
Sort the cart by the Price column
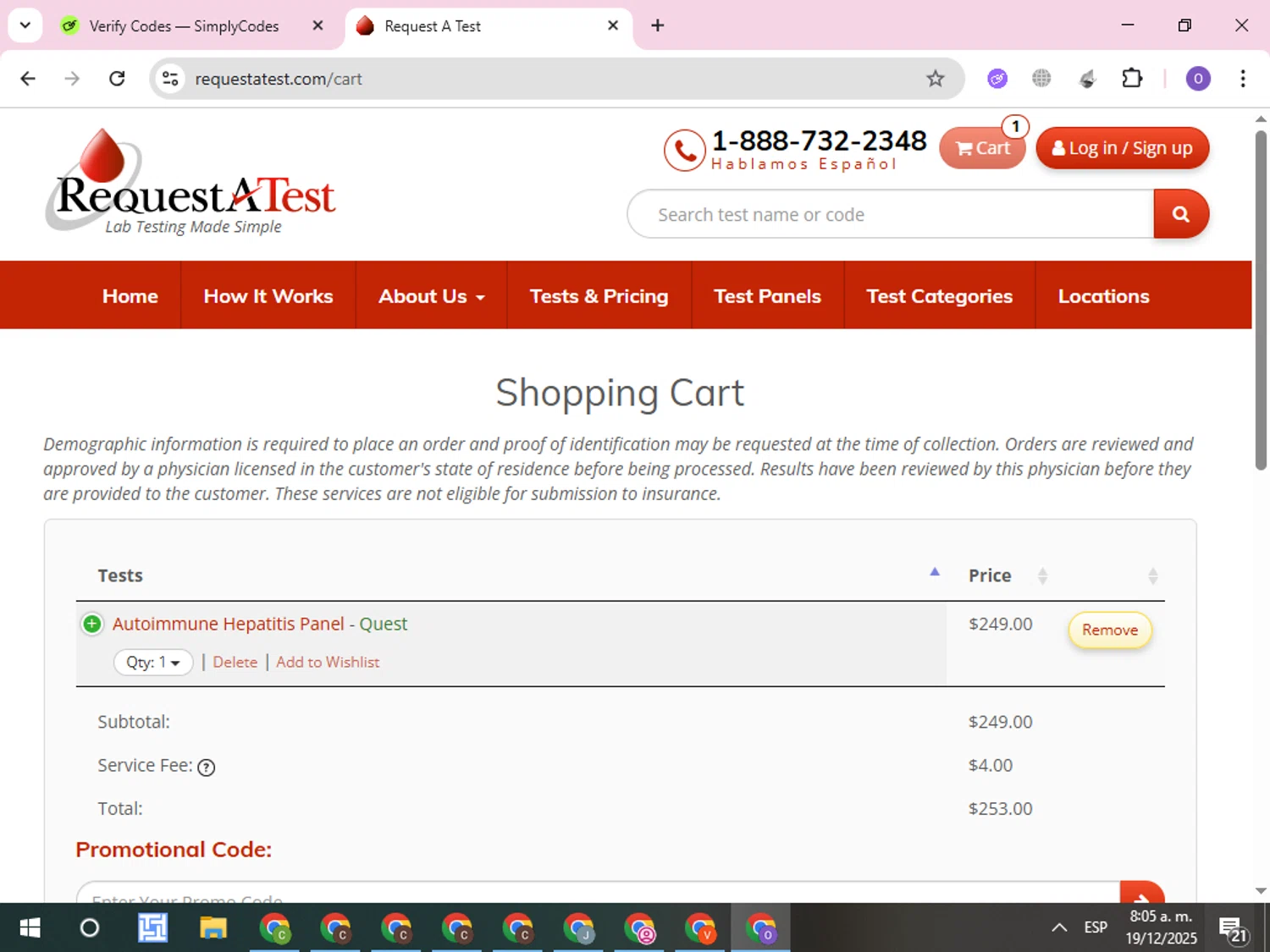pos(1000,575)
